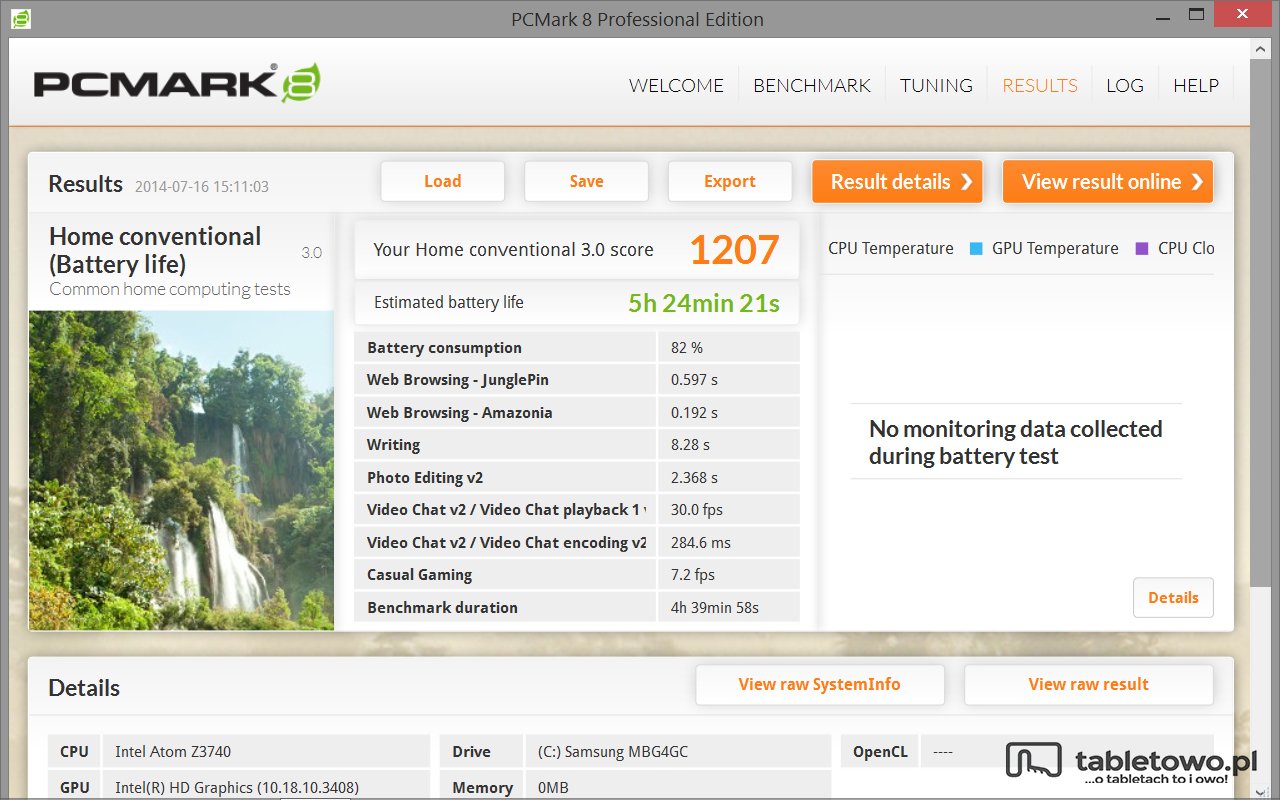Open the Welcome tab
Image resolution: width=1280 pixels, height=800 pixels.
676,86
